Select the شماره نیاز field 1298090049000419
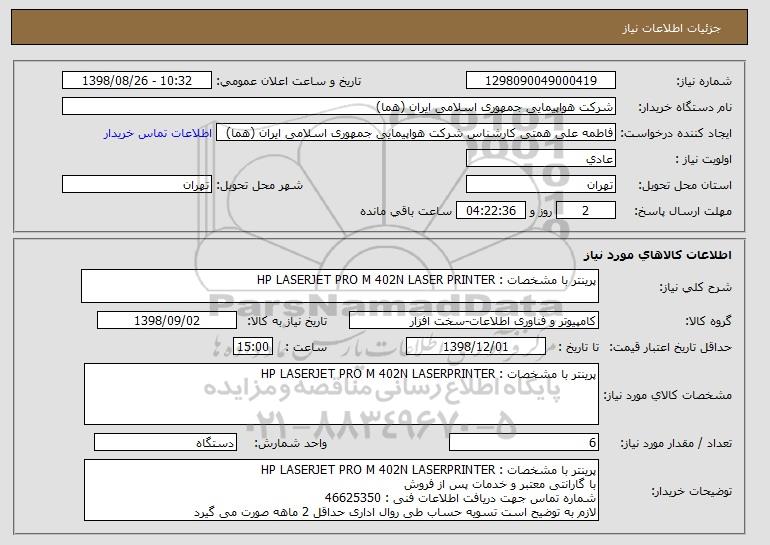The width and height of the screenshot is (770, 545). 541,81
